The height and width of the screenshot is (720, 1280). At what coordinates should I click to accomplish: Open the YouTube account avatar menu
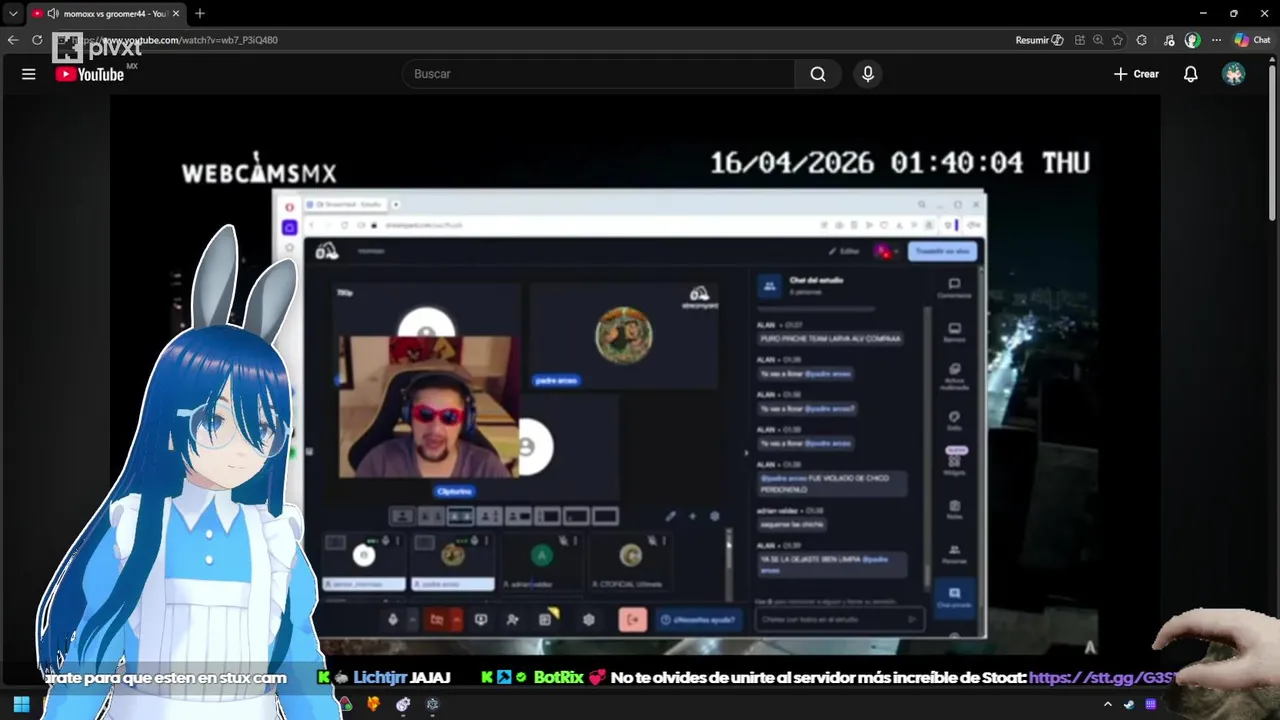[1234, 74]
